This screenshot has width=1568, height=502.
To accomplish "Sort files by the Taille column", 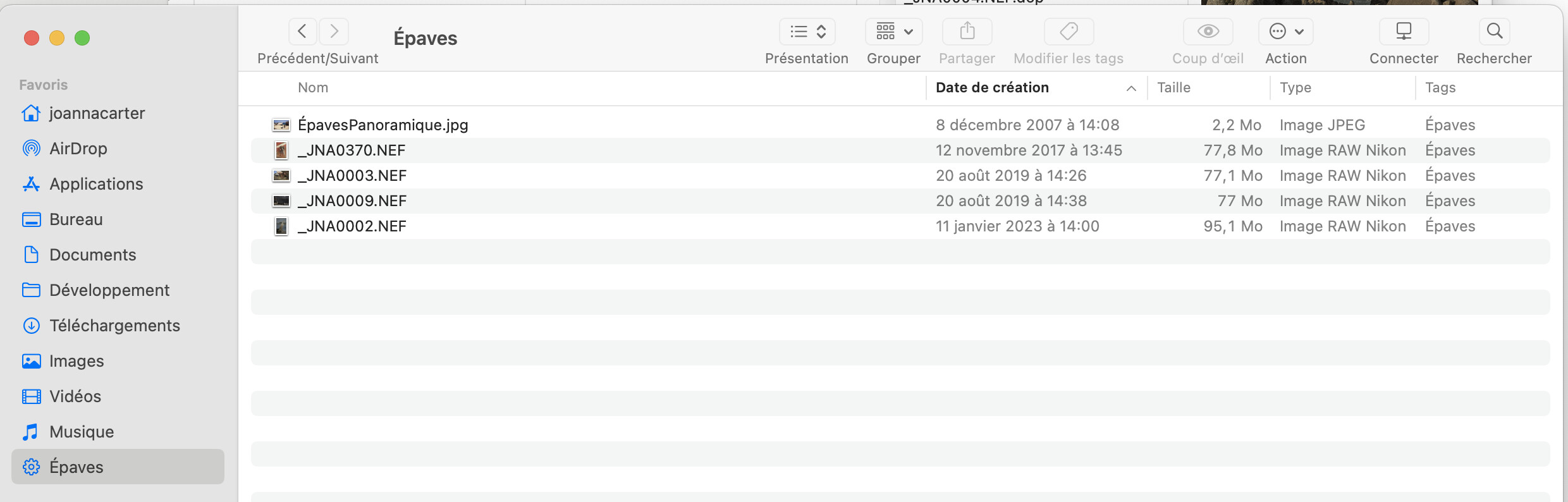I will (x=1173, y=88).
